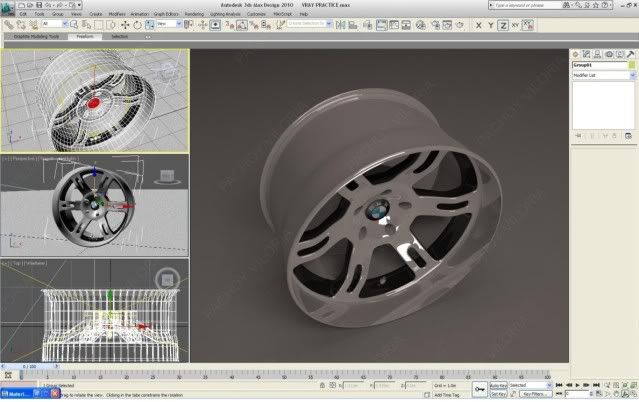
Task: Click the time slider 0 / 100 handle
Action: coord(29,367)
